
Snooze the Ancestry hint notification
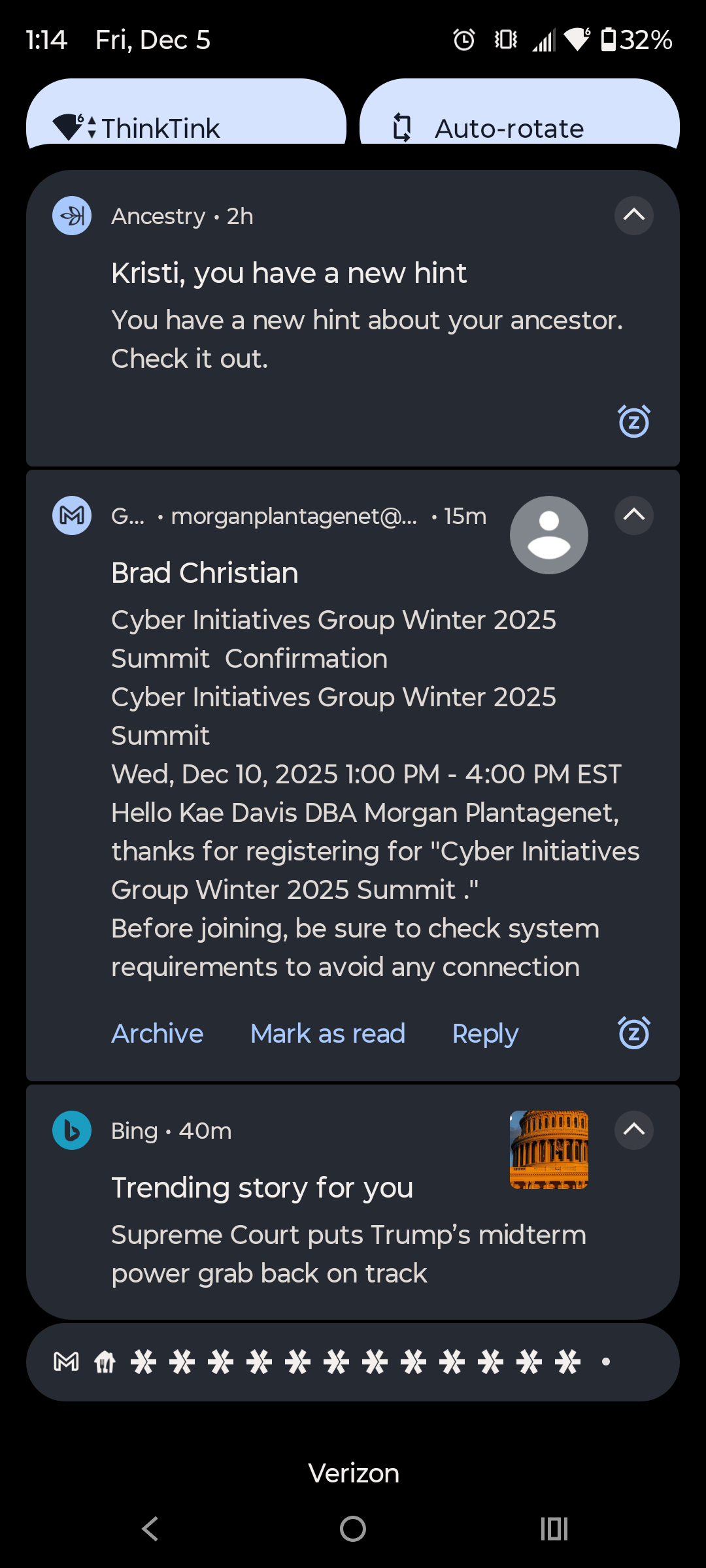pyautogui.click(x=632, y=421)
